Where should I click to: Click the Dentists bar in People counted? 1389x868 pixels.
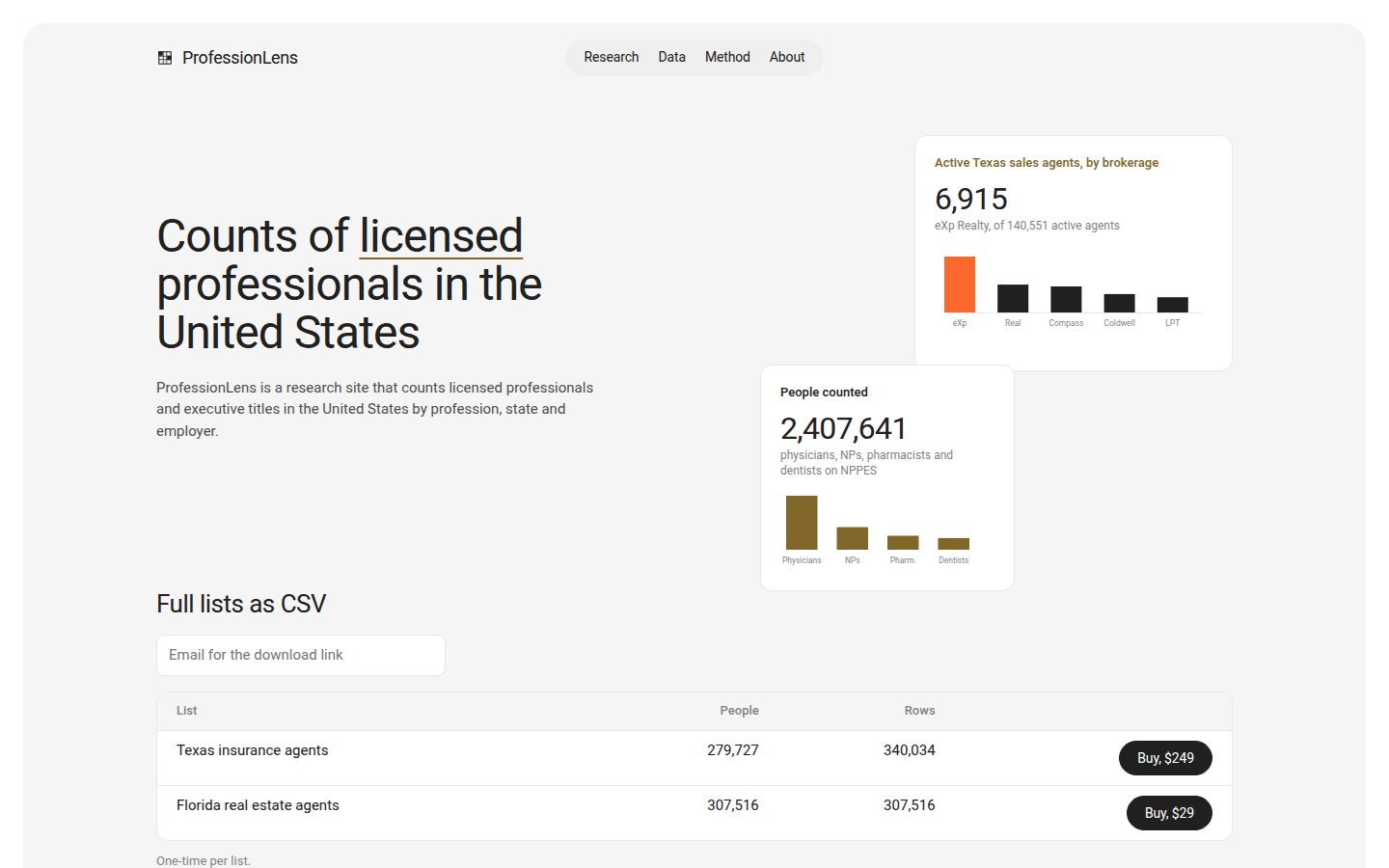pyautogui.click(x=954, y=544)
